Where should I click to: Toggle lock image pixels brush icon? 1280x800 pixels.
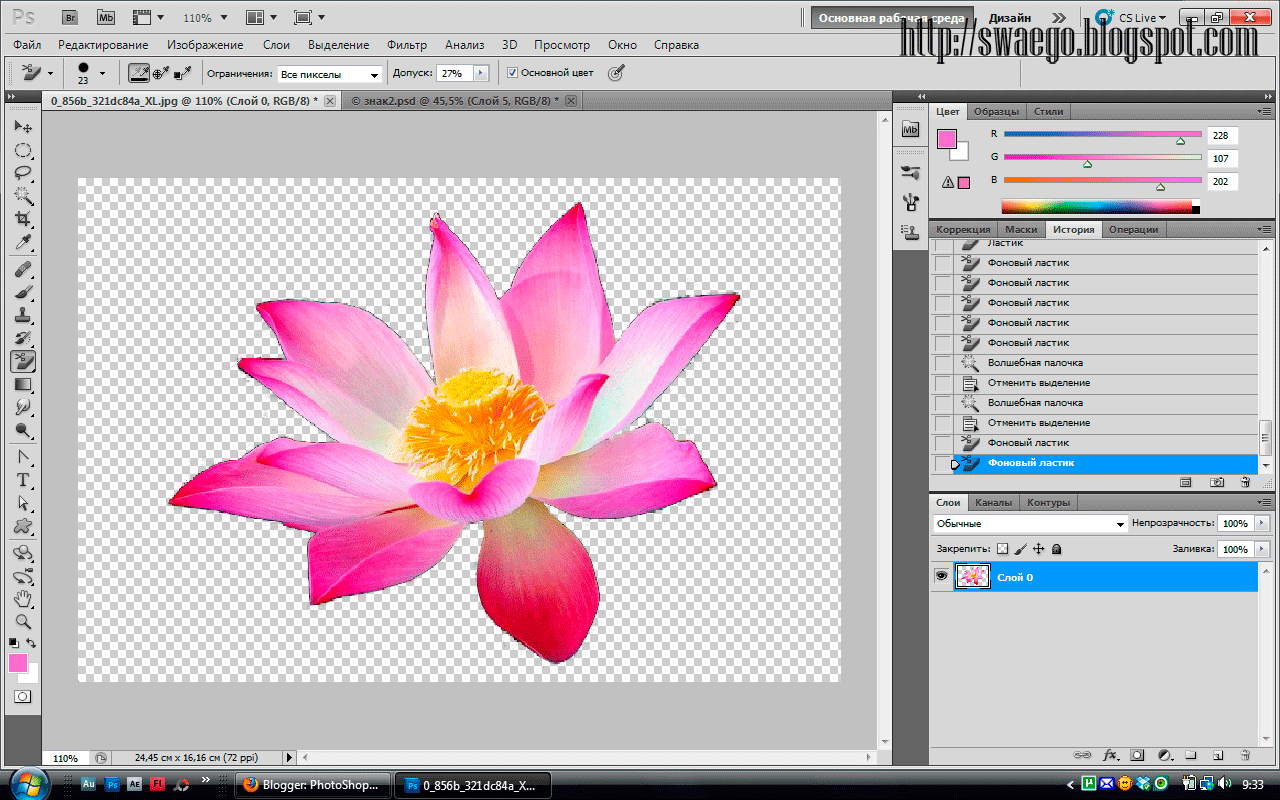(x=1021, y=549)
